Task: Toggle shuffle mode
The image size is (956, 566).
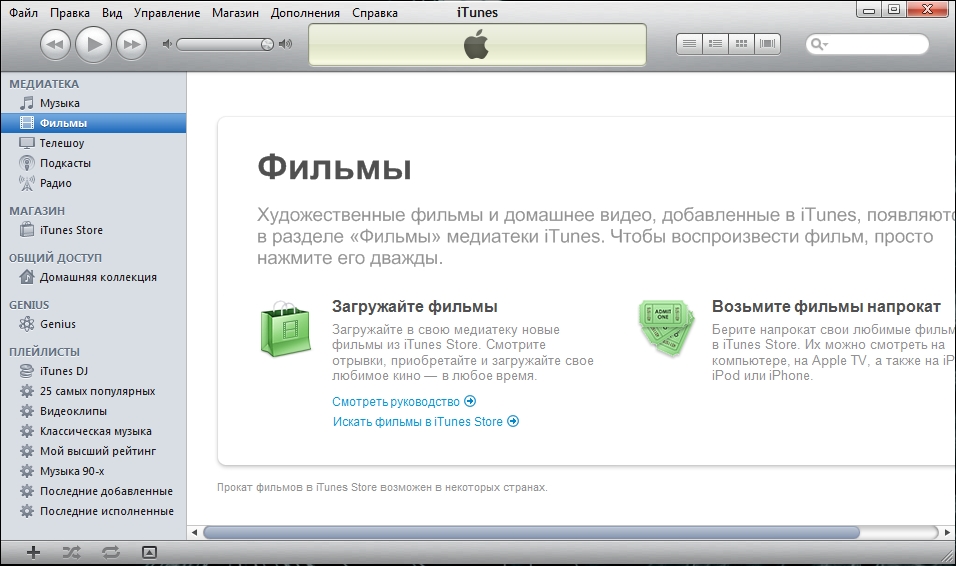Action: [71, 553]
